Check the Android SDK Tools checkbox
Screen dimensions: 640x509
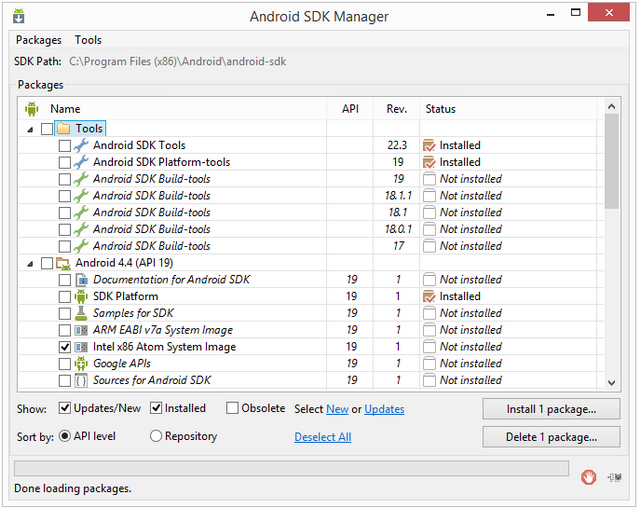64,146
